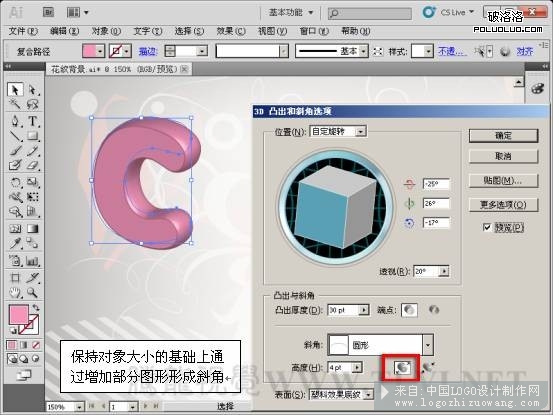Toggle the turn cap off hollow icon
553x415 pixels.
click(434, 310)
